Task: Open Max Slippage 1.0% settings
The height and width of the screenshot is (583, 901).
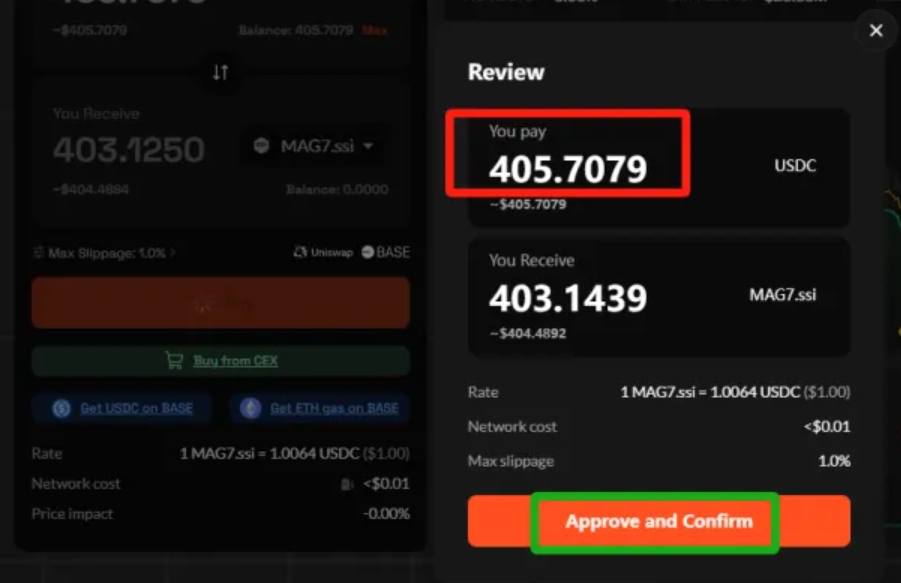Action: 105,253
